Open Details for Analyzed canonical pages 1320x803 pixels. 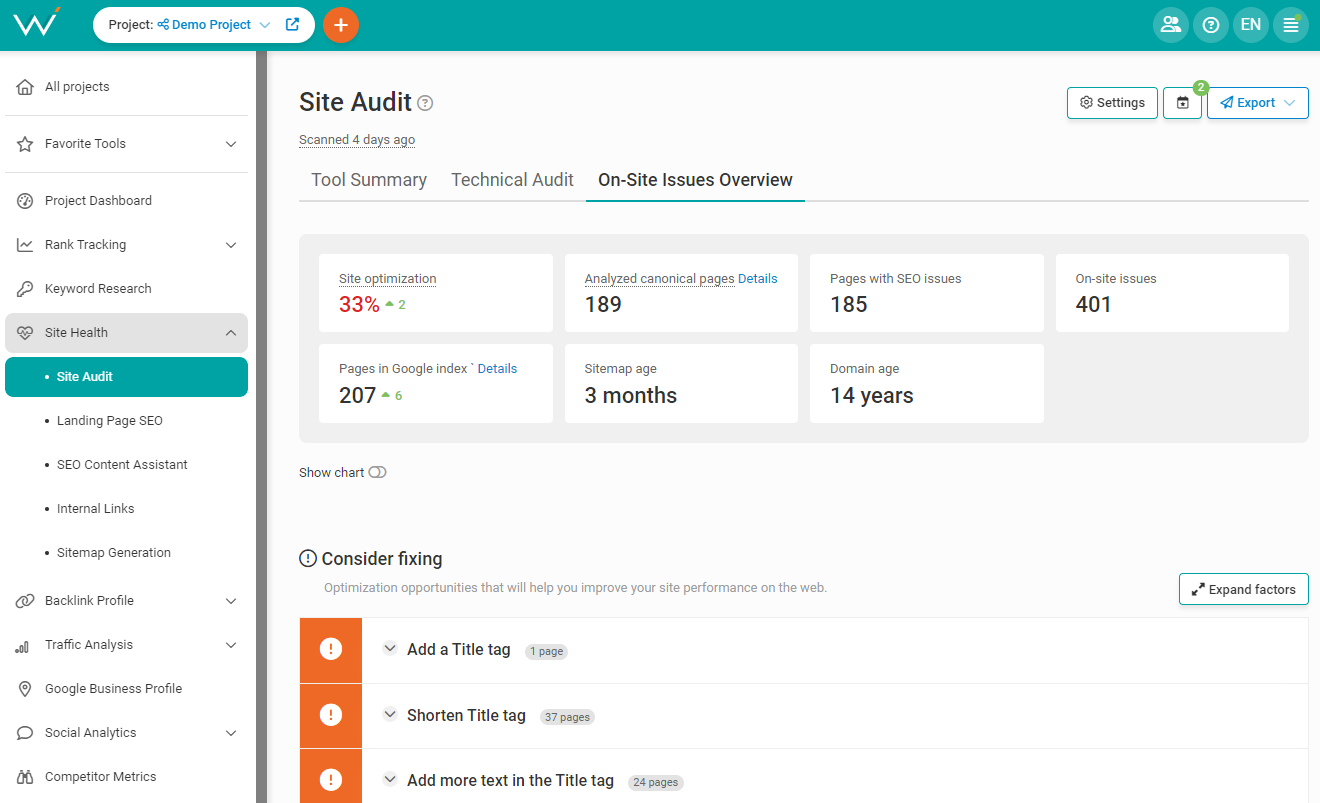(x=760, y=278)
